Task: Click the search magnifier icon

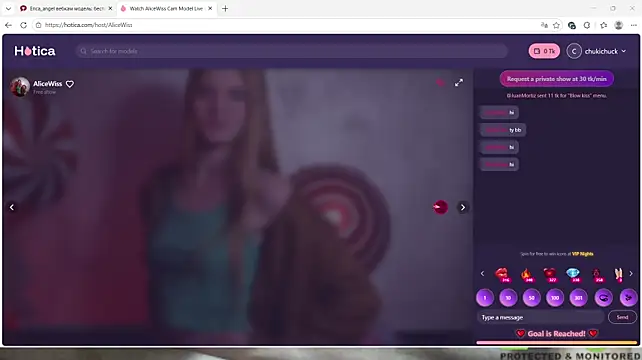Action: [x=84, y=51]
